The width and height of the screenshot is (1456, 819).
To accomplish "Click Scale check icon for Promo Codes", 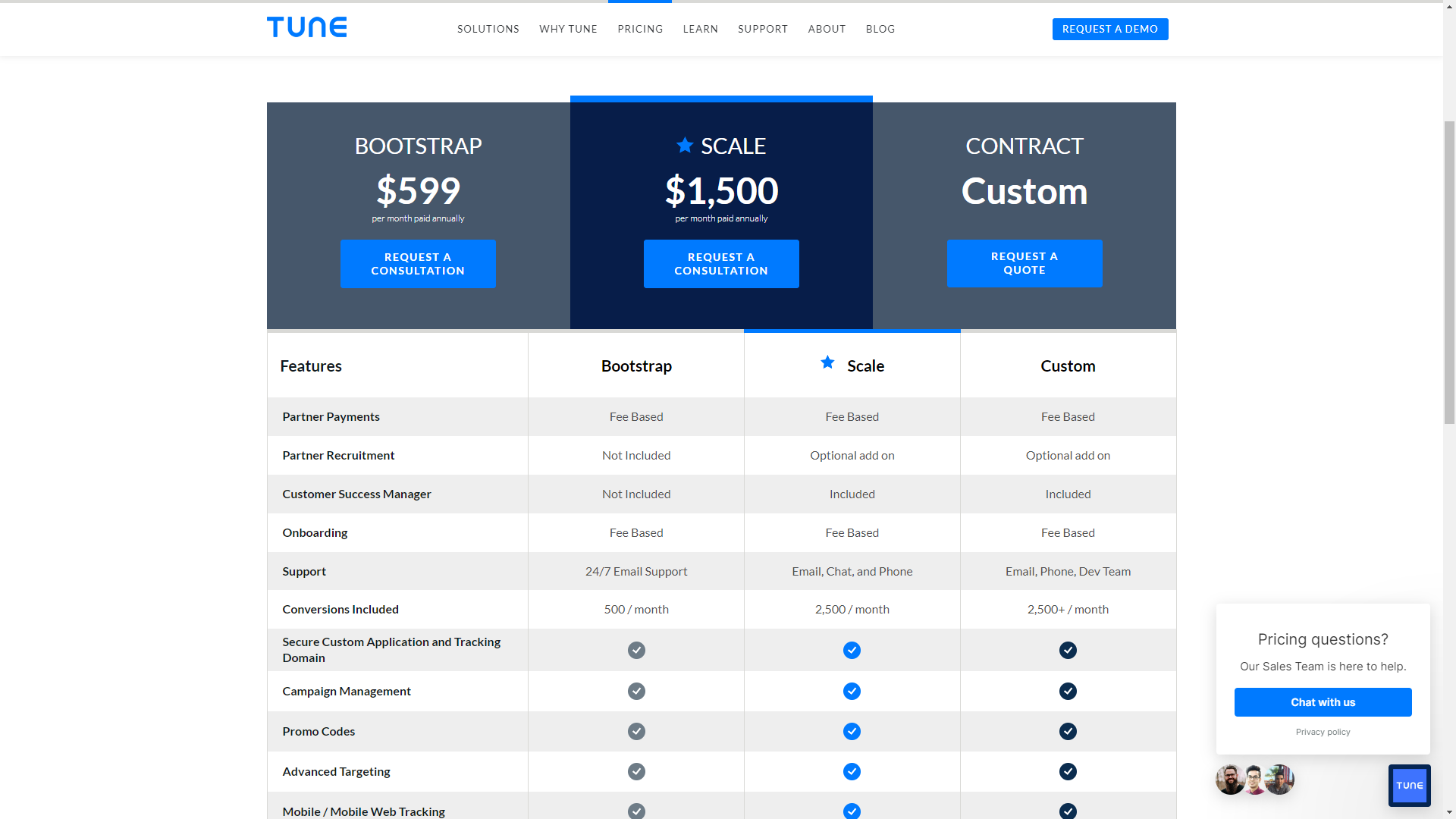I will [852, 731].
